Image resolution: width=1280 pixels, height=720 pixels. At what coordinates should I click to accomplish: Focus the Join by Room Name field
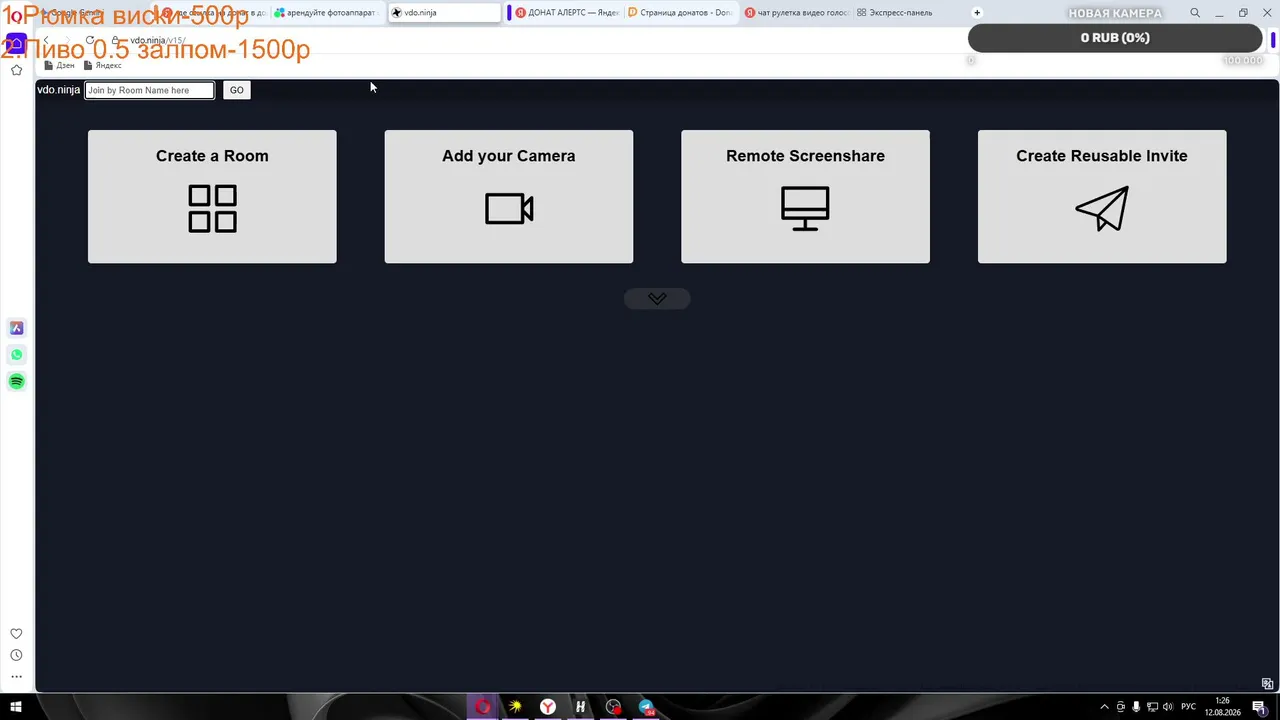149,90
